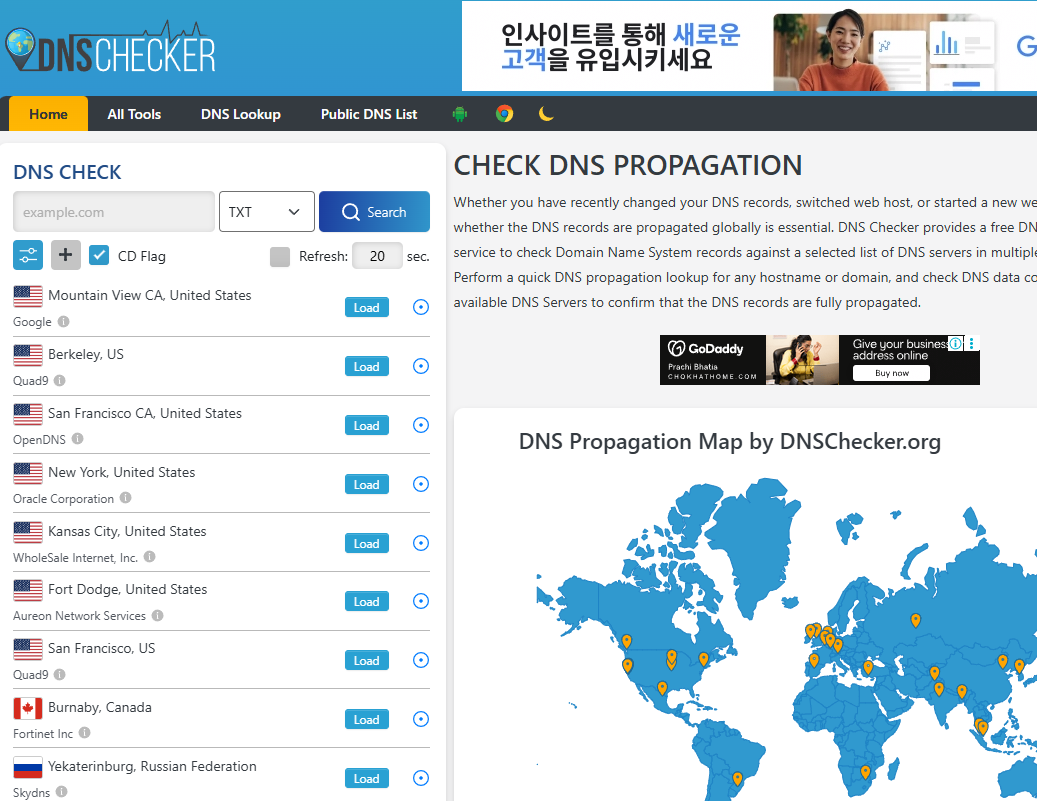This screenshot has width=1037, height=801.
Task: Load results for Berkeley Quad9 server
Action: 366,366
